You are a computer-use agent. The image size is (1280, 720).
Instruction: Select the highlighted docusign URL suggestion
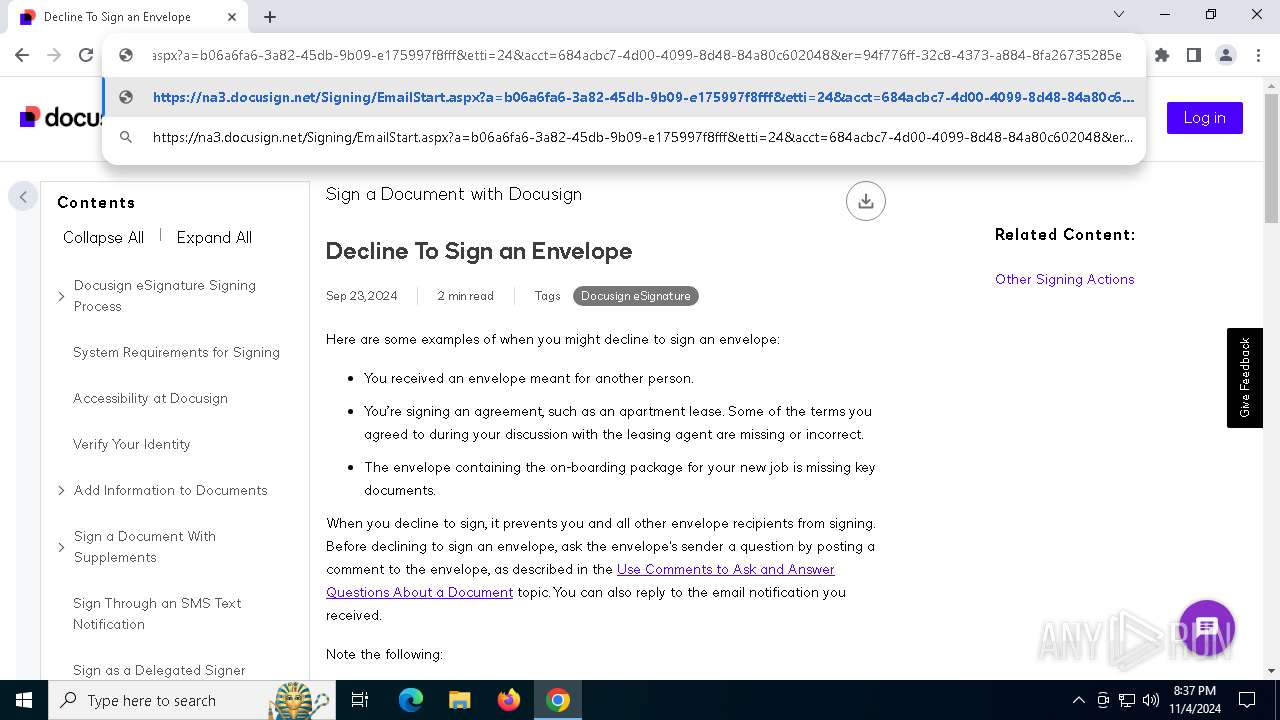(624, 97)
